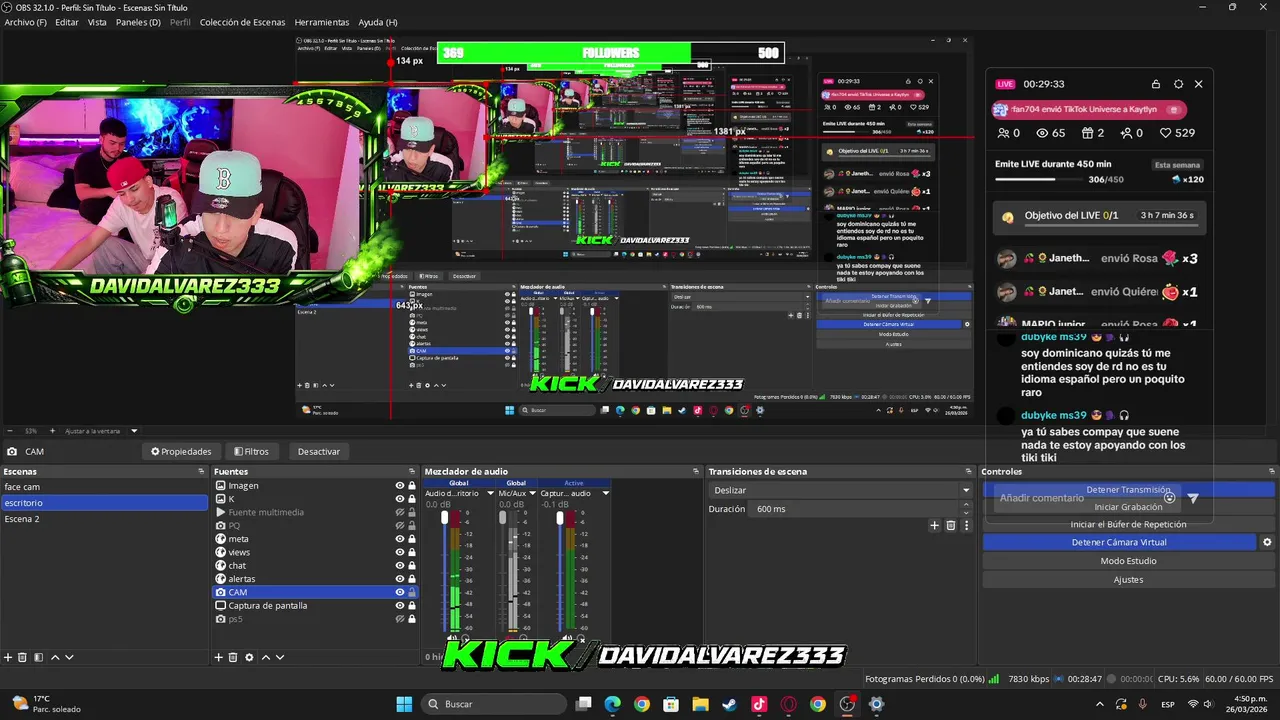Open emoji picker in comment box
This screenshot has width=1280, height=720.
click(1169, 497)
